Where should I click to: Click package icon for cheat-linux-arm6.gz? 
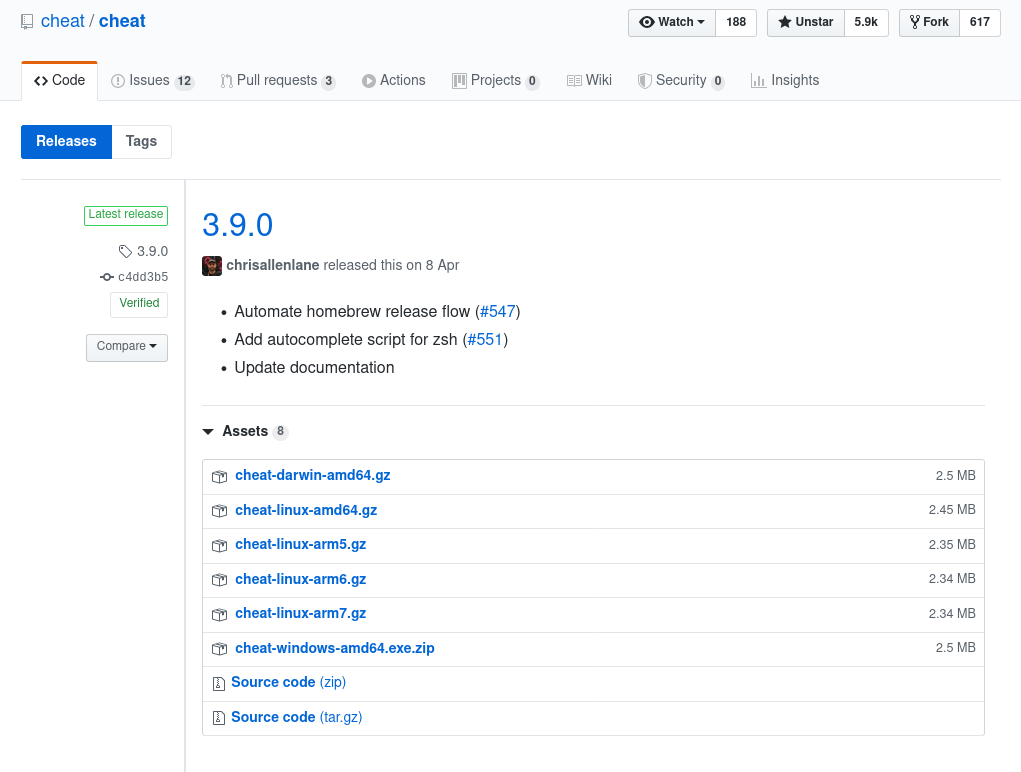tap(219, 580)
